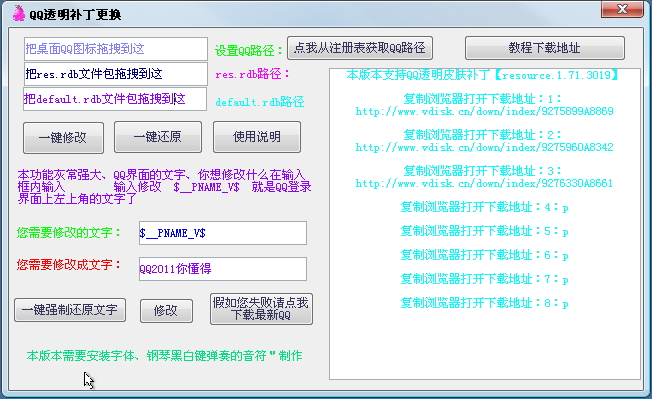Open 教程下载地址 button

click(x=544, y=48)
